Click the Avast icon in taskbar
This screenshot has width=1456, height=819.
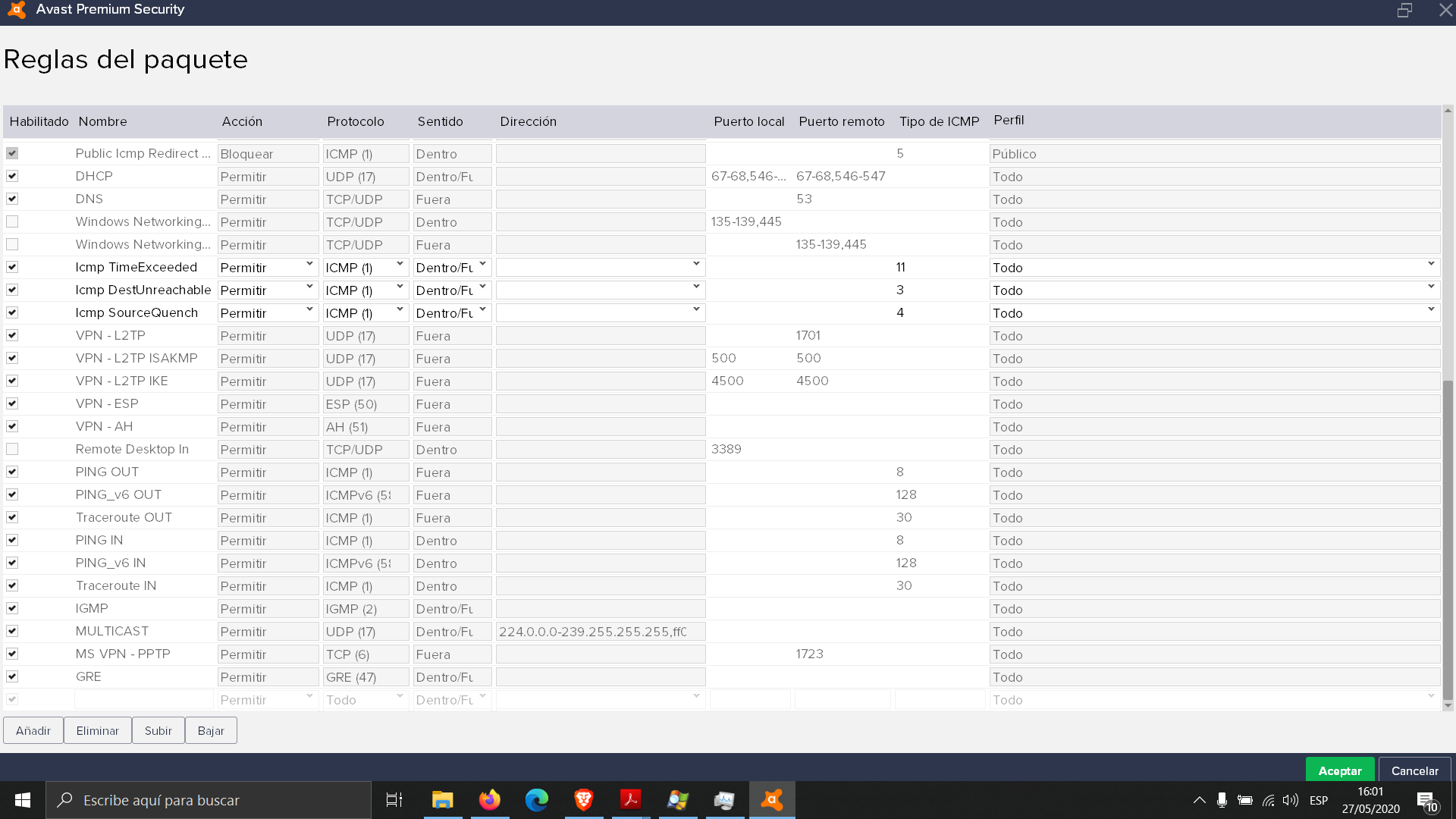pos(772,800)
